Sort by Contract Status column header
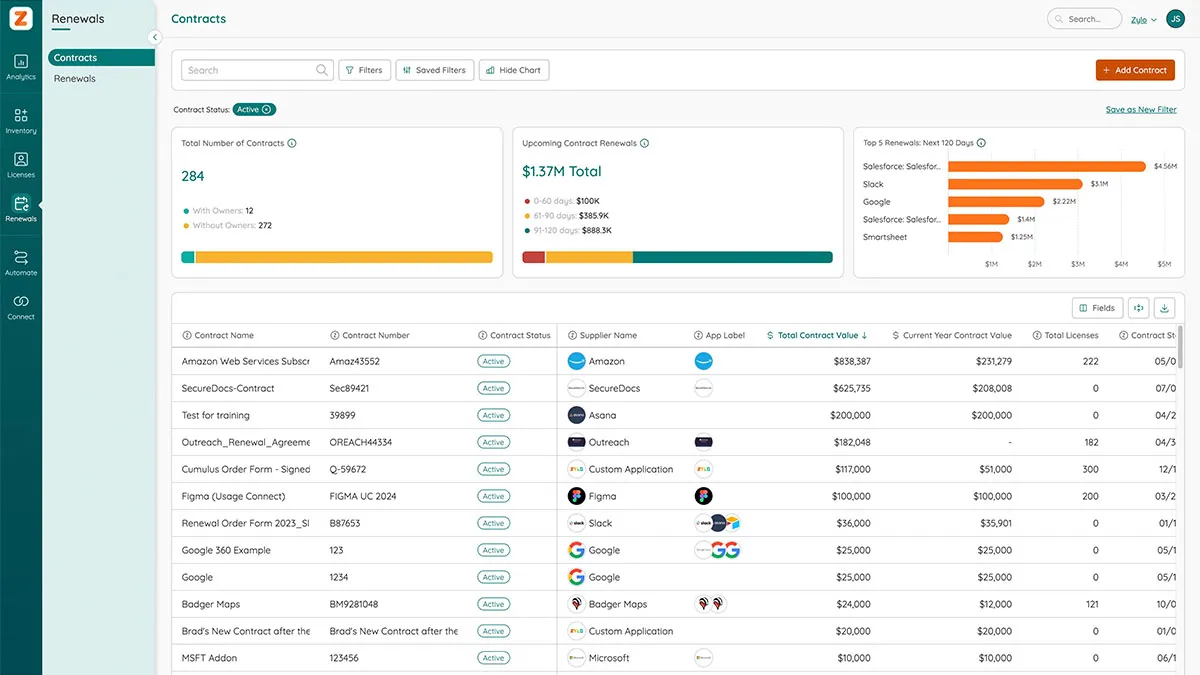Viewport: 1200px width, 675px height. [514, 335]
